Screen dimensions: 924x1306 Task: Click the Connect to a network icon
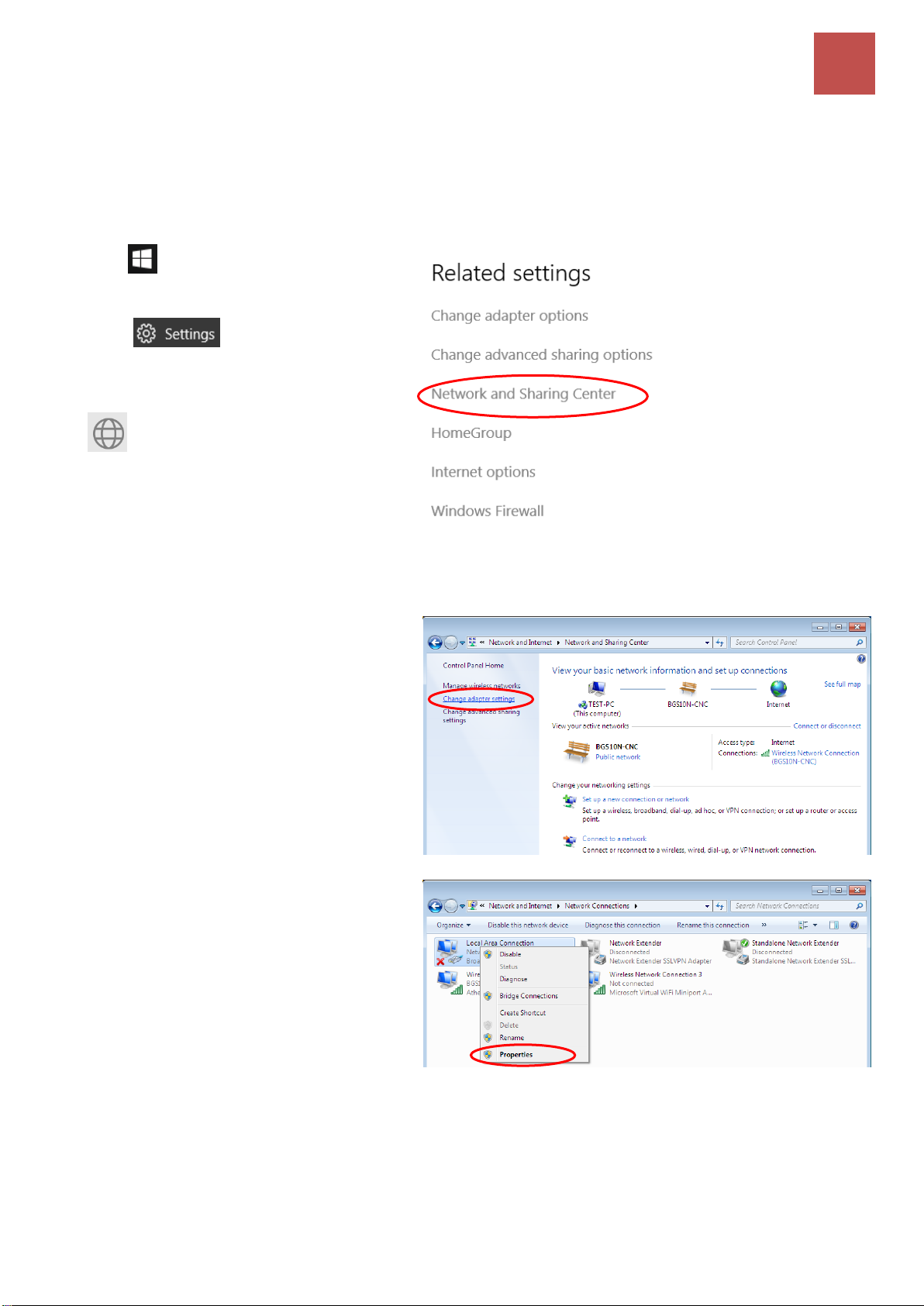570,841
